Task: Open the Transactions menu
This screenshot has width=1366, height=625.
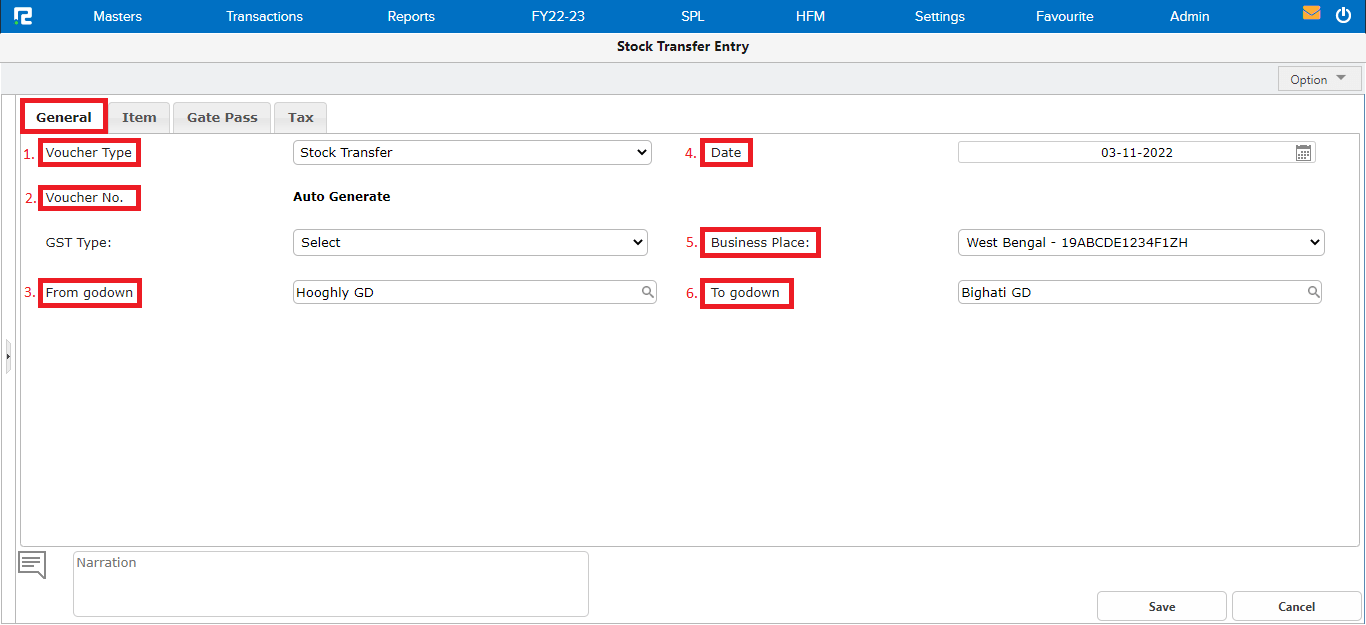Action: tap(264, 16)
